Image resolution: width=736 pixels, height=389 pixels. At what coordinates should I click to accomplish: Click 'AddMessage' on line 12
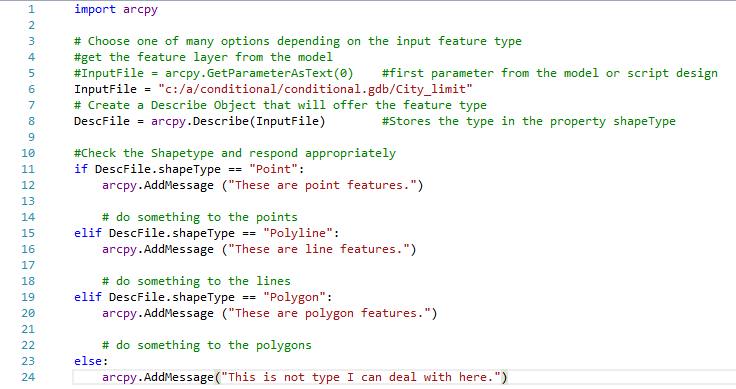click(179, 185)
